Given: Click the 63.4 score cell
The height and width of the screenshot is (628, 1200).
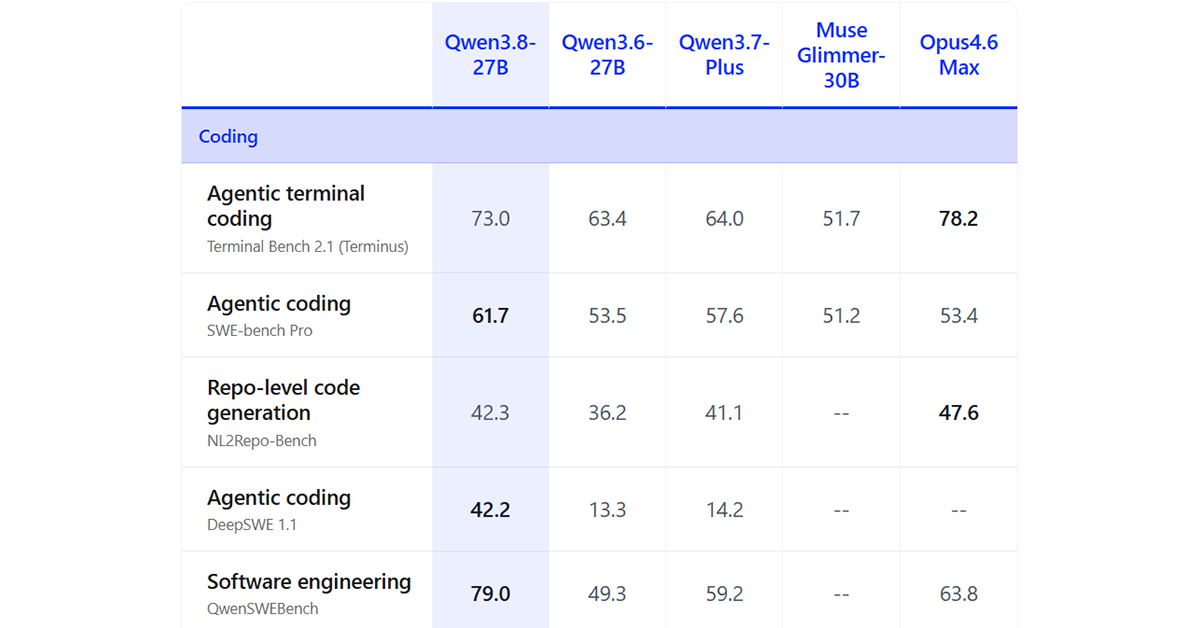Looking at the screenshot, I should coord(607,218).
